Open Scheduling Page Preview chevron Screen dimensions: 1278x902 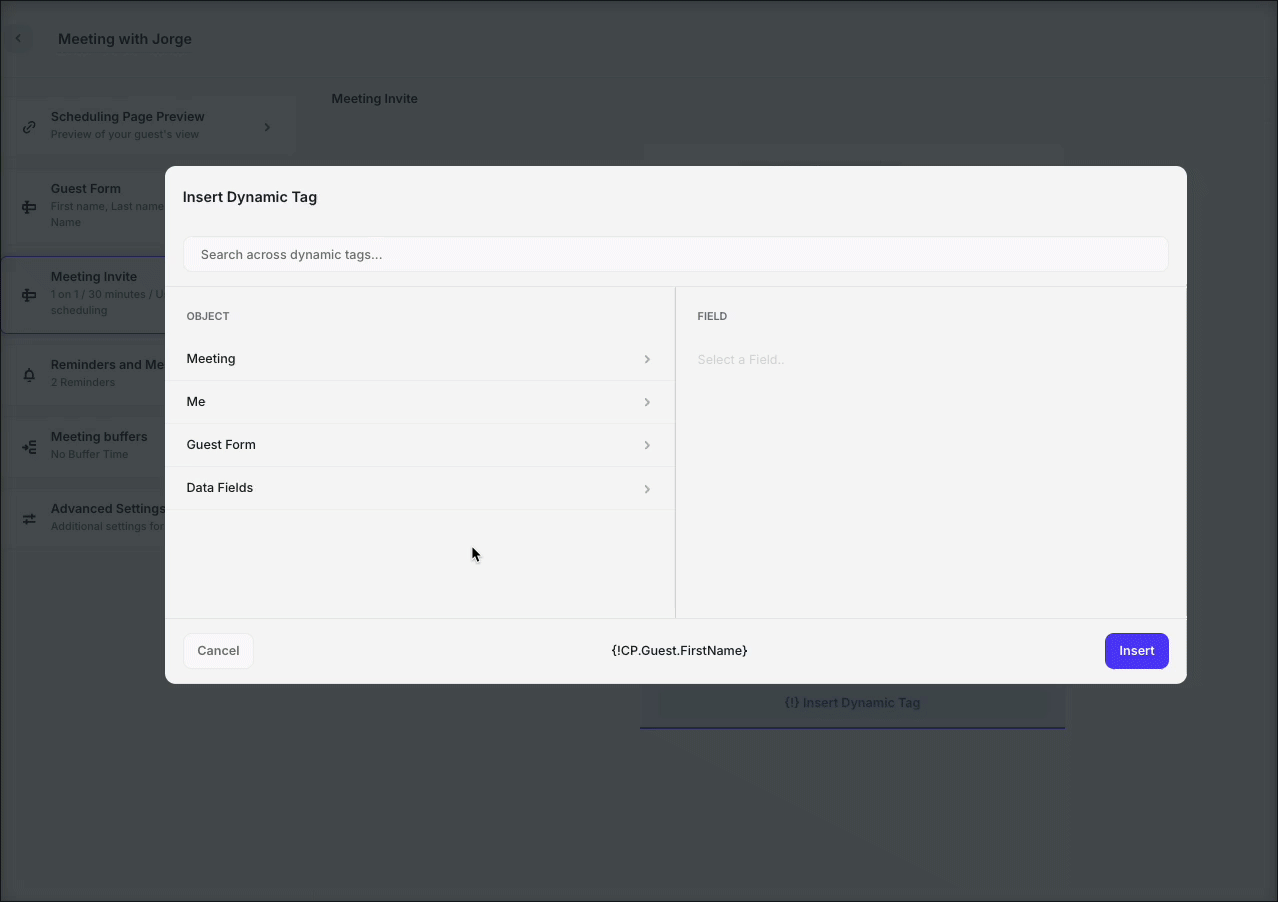pos(267,127)
